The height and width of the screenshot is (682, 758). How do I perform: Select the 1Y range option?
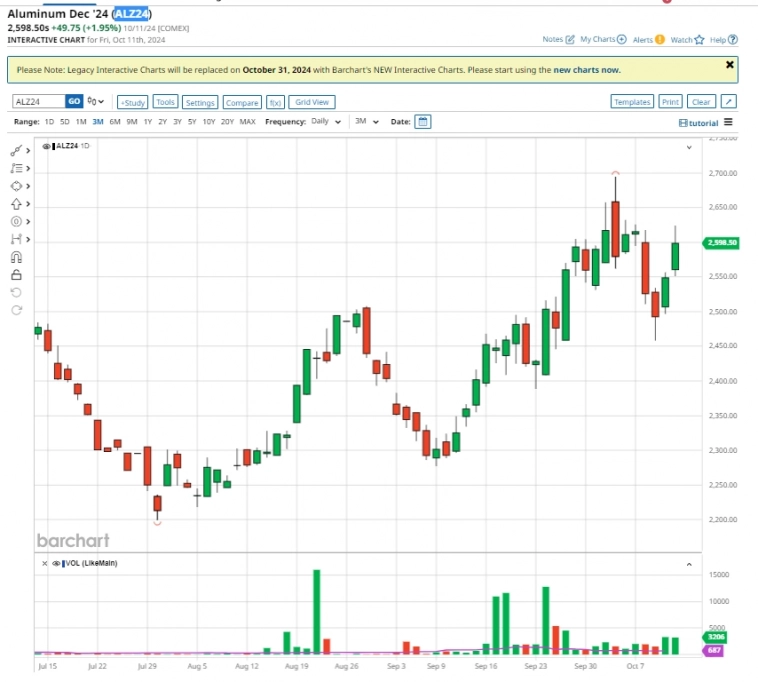tap(147, 122)
